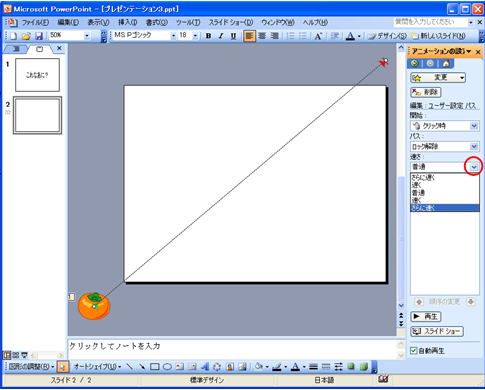Click the Underline icon

(233, 36)
